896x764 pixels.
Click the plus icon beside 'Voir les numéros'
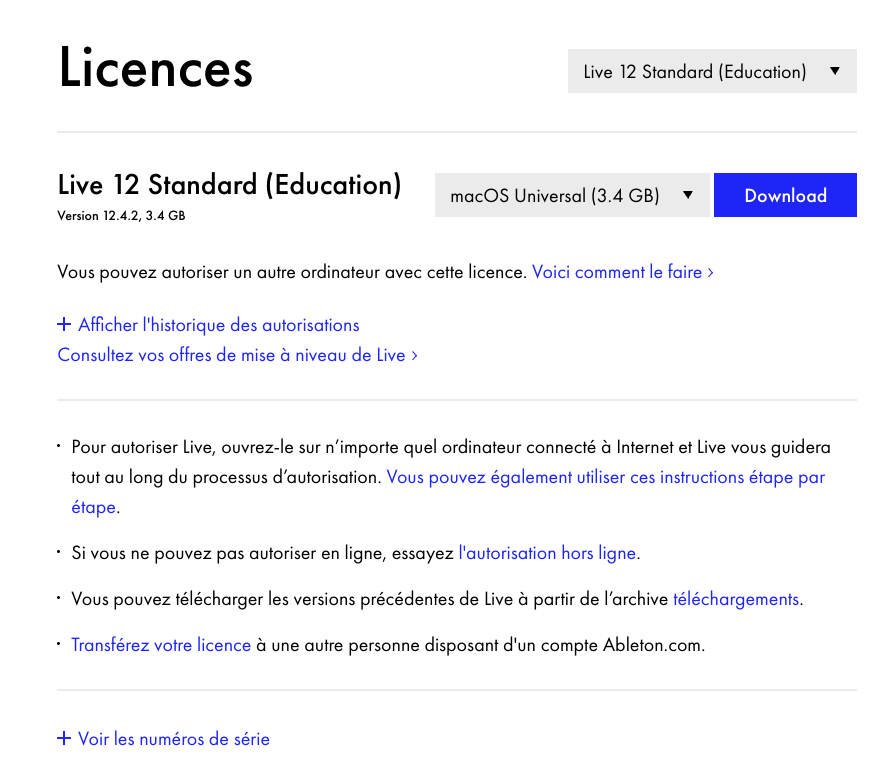(x=64, y=738)
